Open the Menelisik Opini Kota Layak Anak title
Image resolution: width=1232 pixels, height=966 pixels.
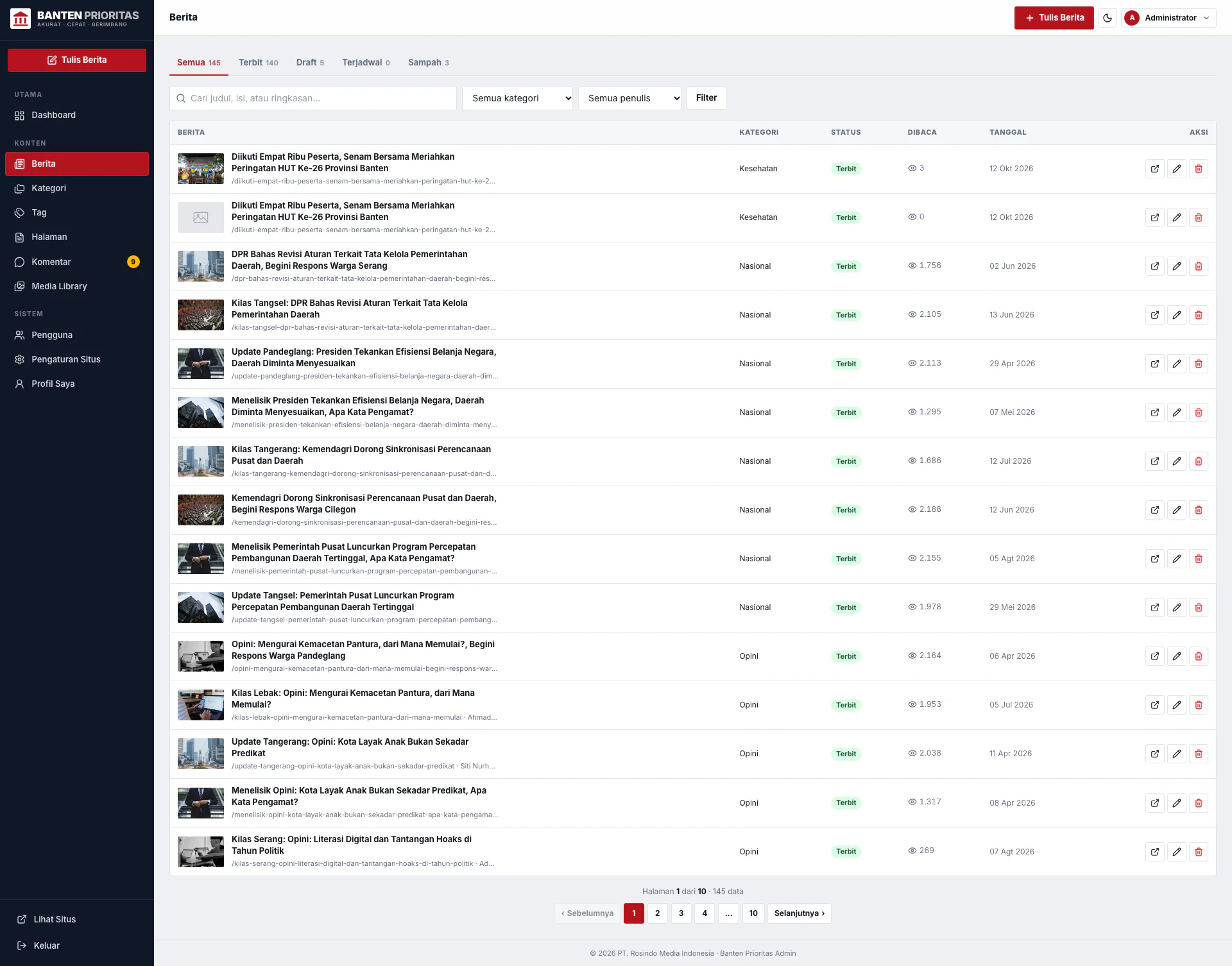coord(359,796)
